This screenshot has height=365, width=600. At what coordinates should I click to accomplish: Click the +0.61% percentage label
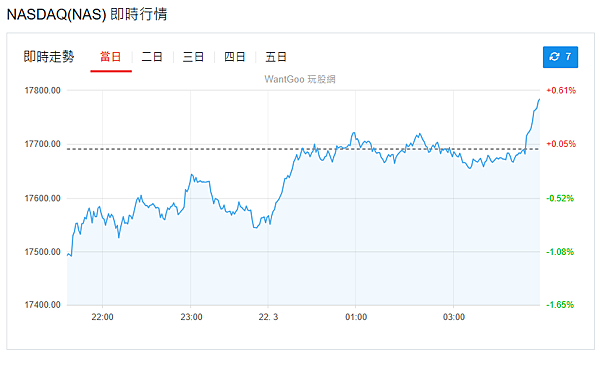(x=561, y=91)
